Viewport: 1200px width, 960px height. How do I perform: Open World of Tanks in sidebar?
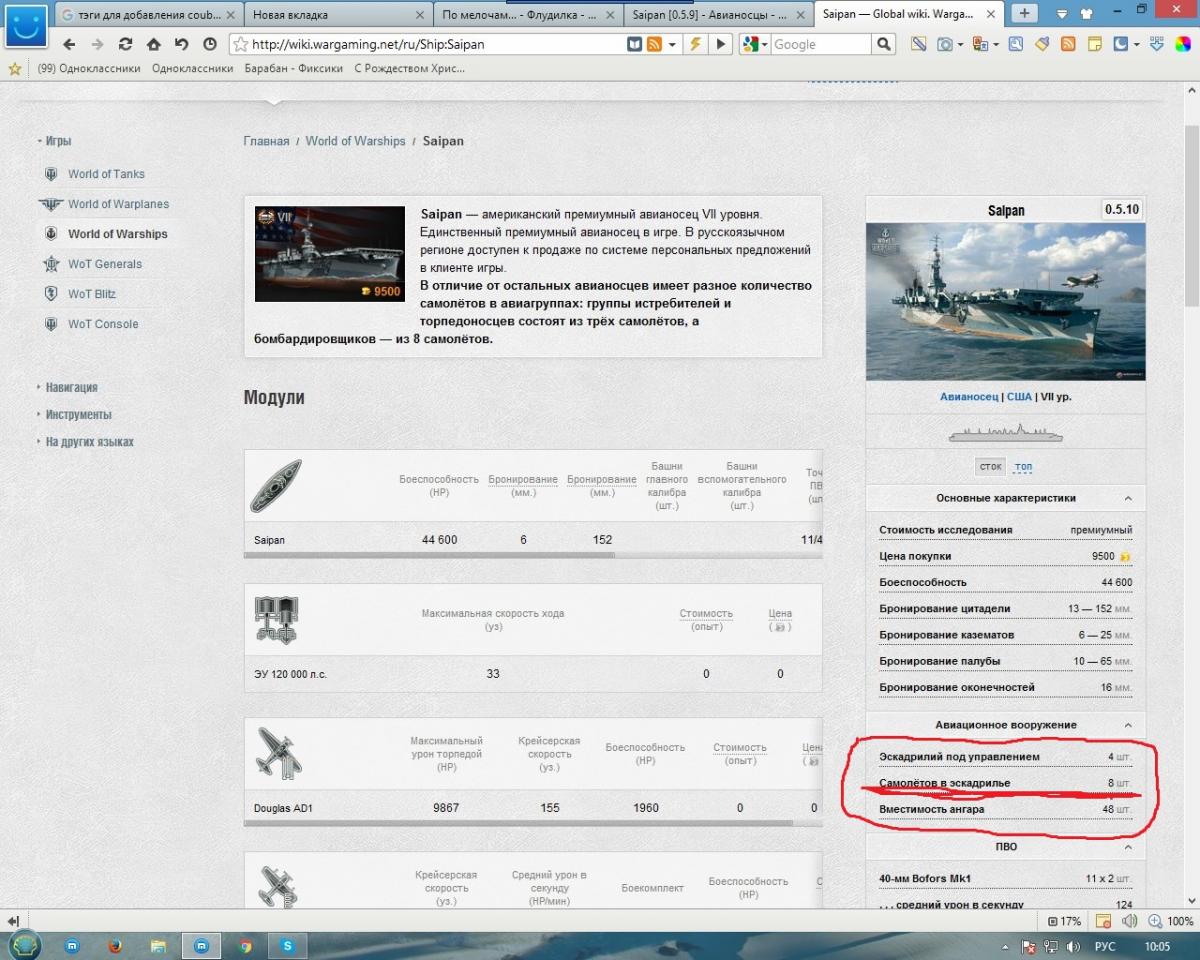pyautogui.click(x=106, y=174)
